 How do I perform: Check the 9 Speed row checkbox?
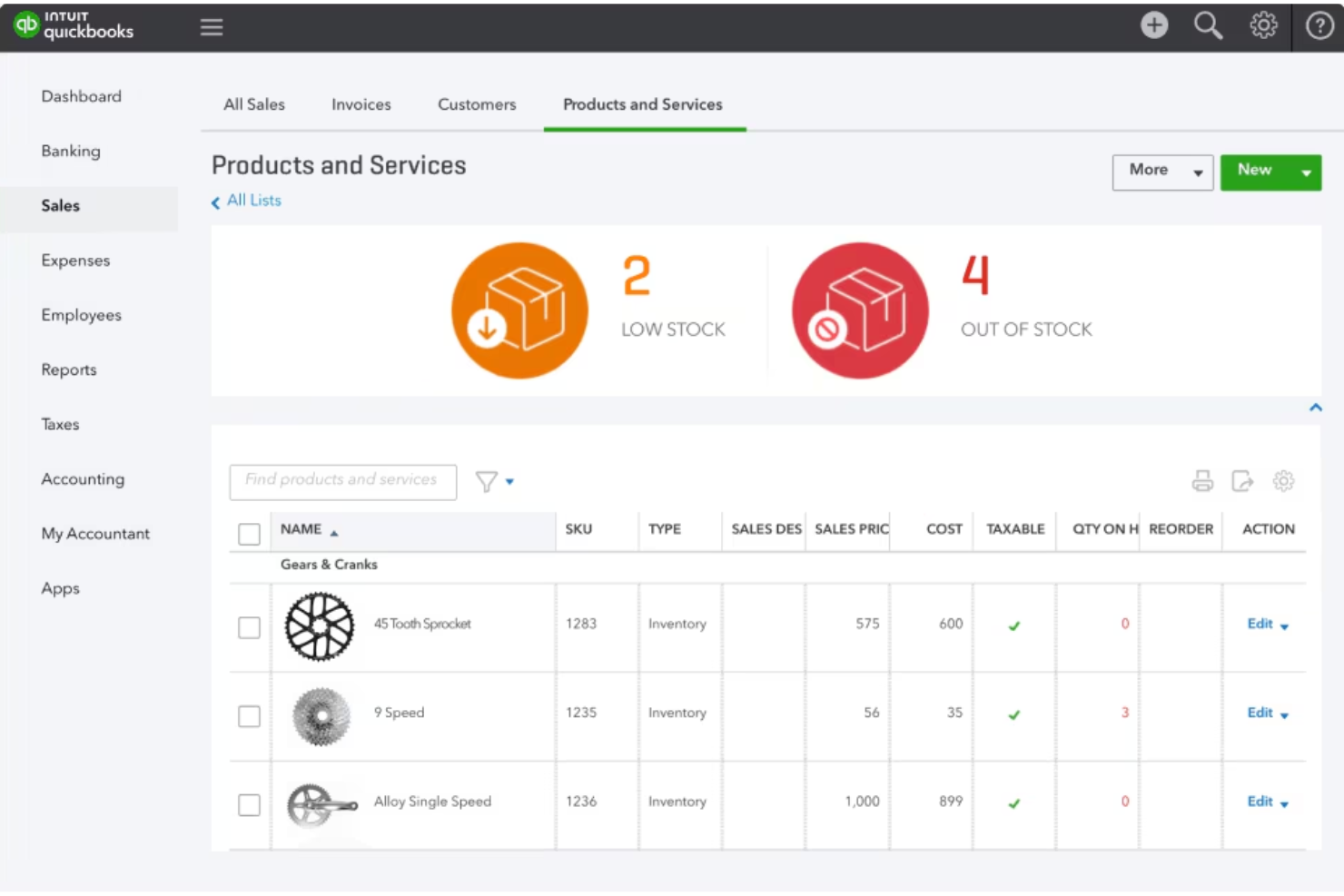249,715
